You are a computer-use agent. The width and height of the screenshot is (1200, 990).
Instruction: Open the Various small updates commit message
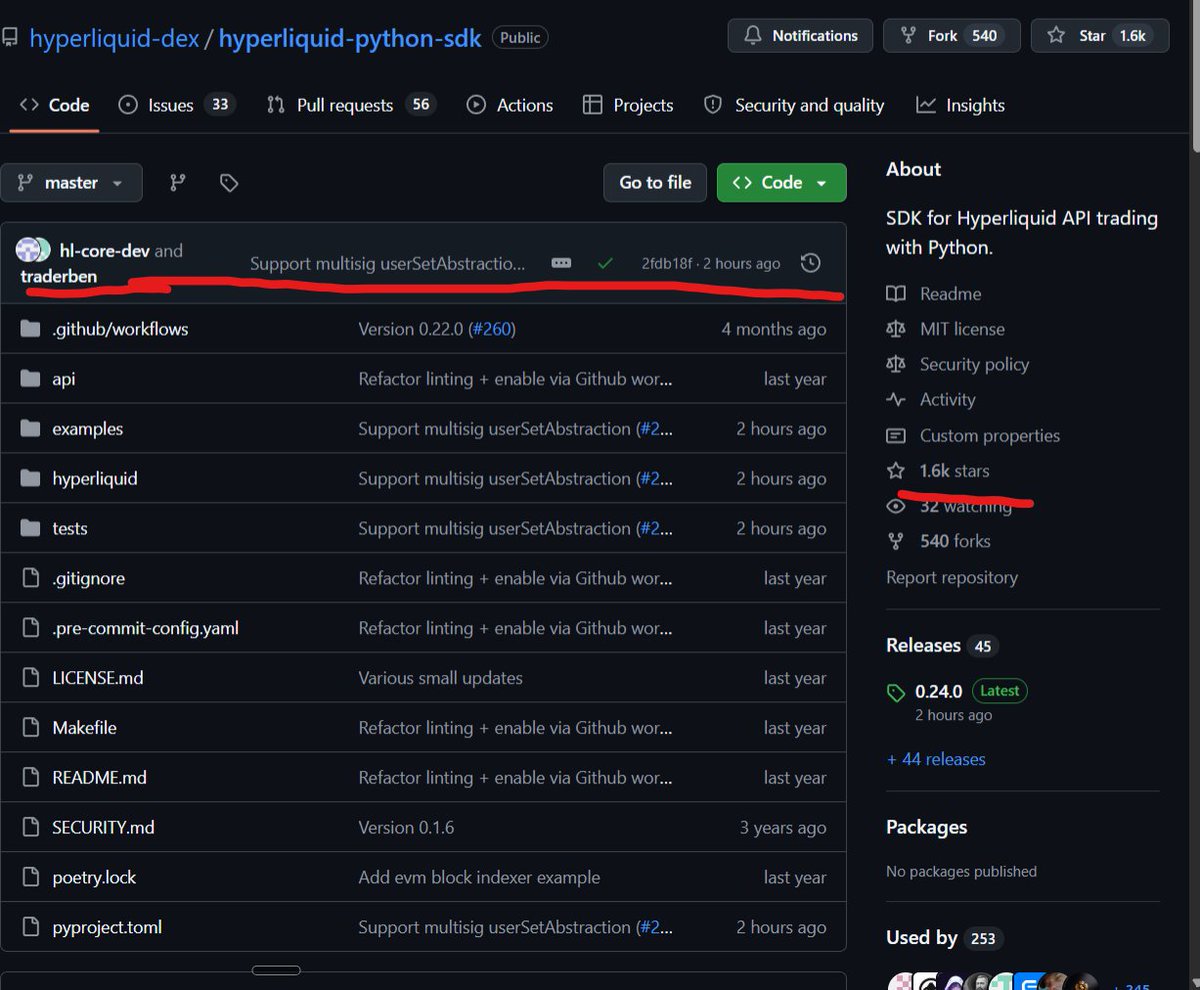(x=441, y=678)
